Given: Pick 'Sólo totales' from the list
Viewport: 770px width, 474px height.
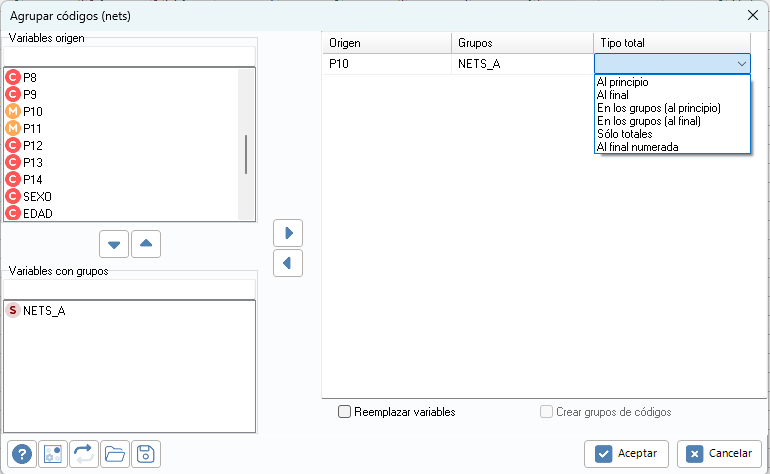Looking at the screenshot, I should pos(625,134).
